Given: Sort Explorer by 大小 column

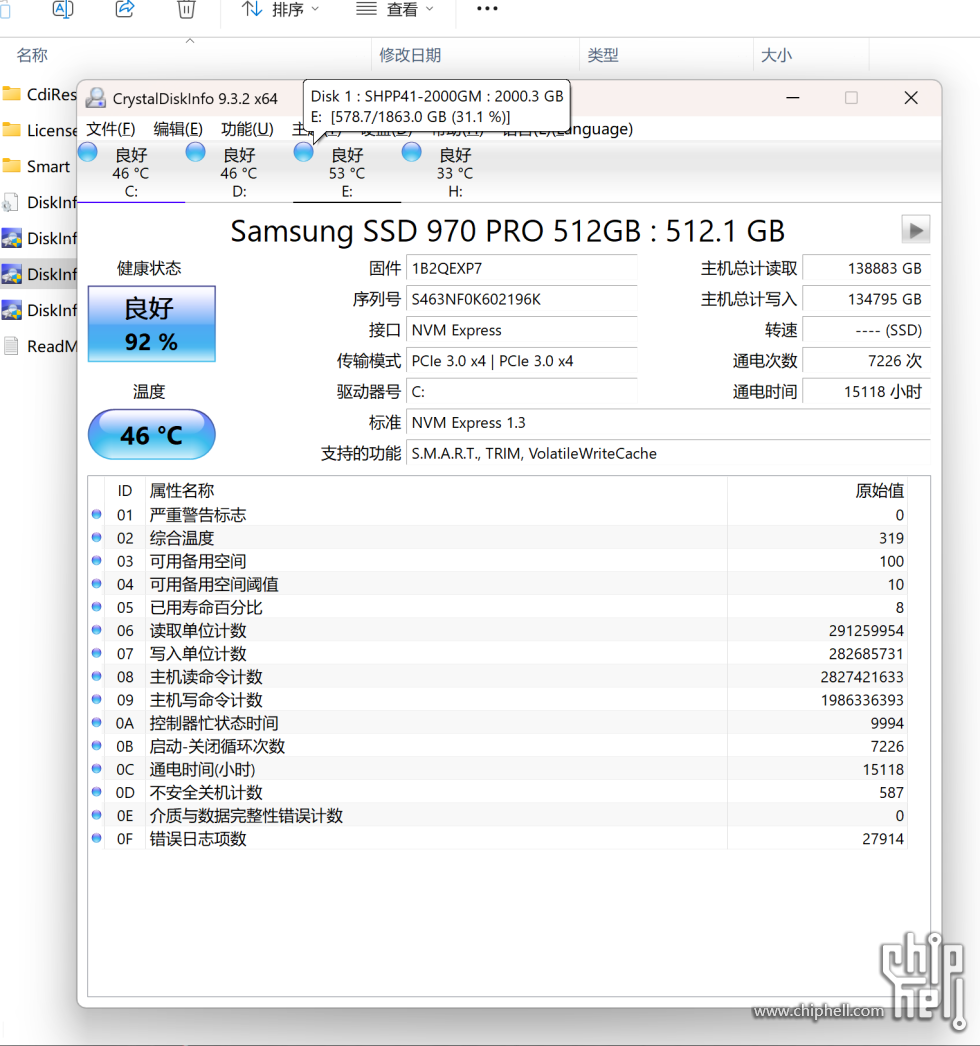Looking at the screenshot, I should tap(777, 55).
